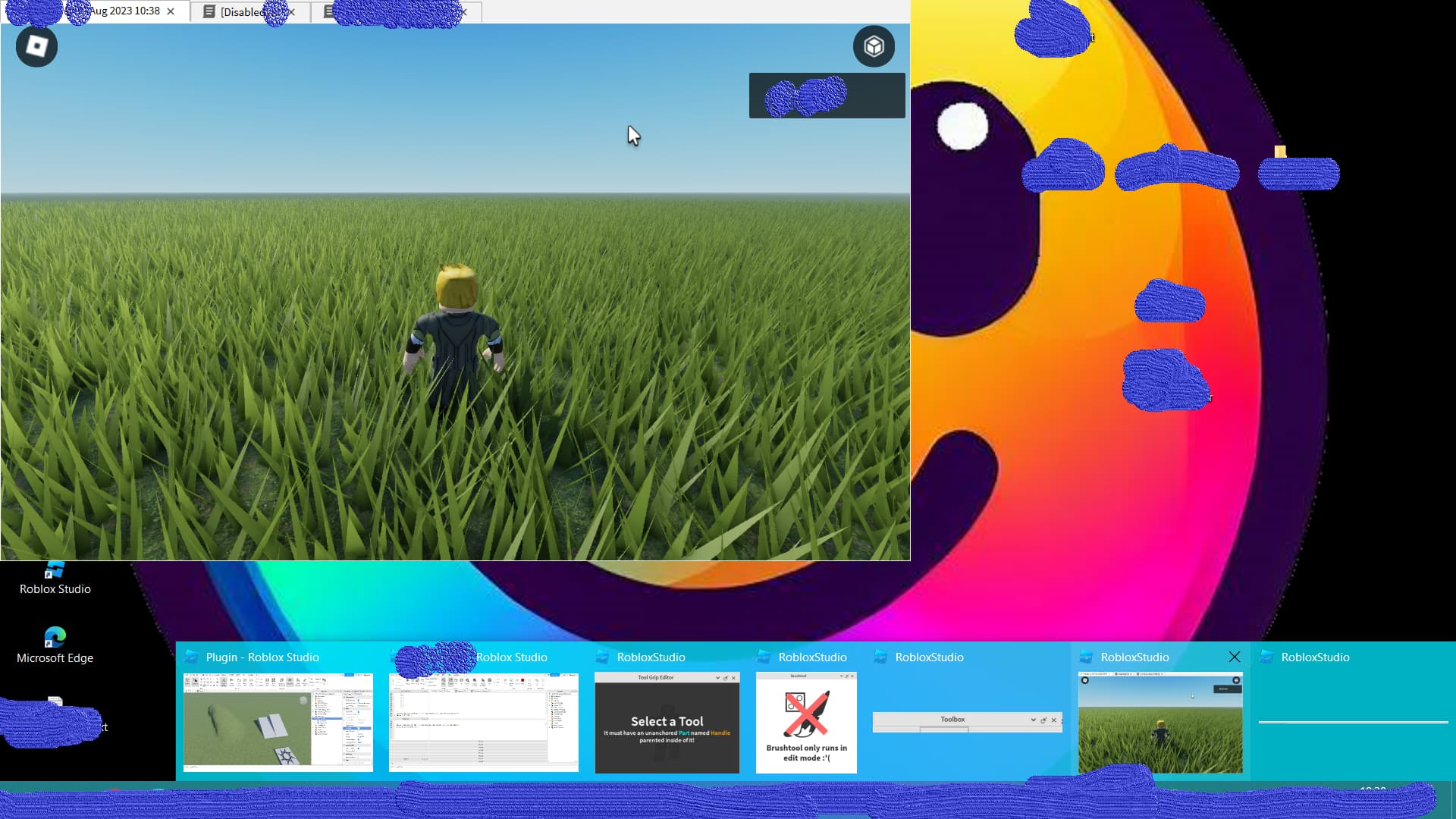
Task: Select Plugin - Roblox Studio window preview
Action: 278,721
